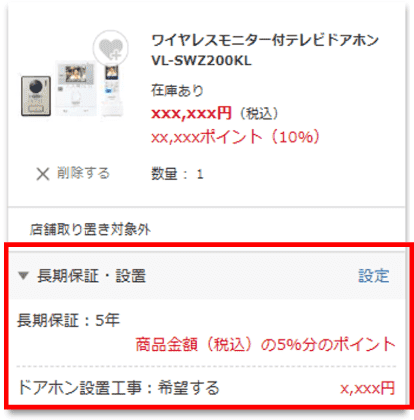Click the xxx,xxx円 price text
This screenshot has width=414, height=420.
click(x=191, y=114)
